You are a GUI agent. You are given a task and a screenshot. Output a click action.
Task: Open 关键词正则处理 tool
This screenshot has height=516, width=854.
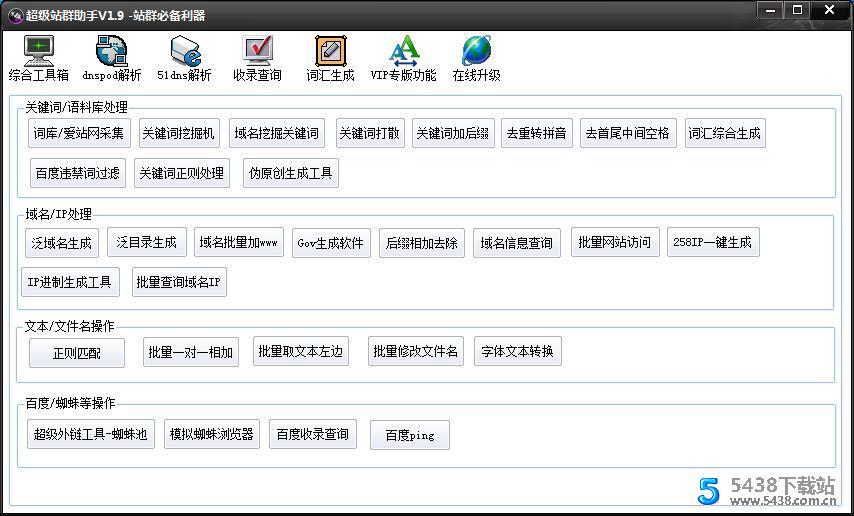(182, 173)
